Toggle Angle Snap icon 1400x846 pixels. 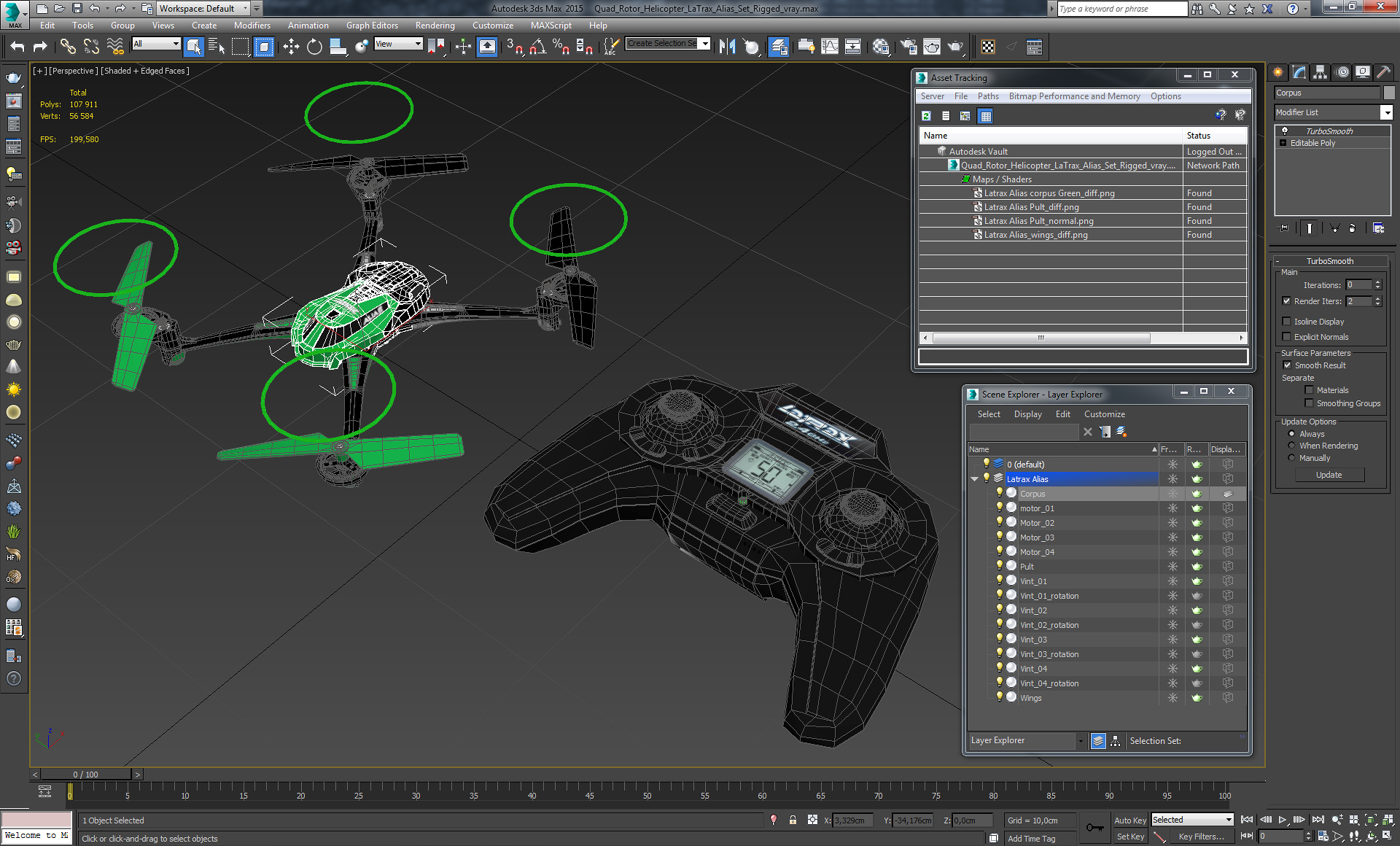pos(538,47)
